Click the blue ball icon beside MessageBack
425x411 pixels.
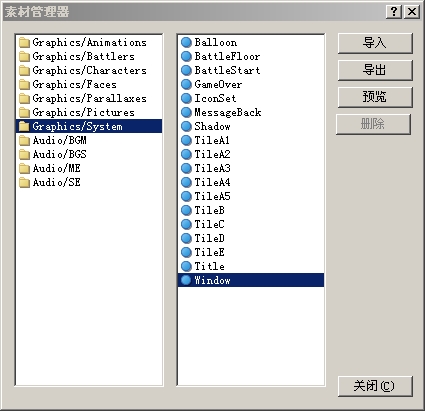coord(186,113)
